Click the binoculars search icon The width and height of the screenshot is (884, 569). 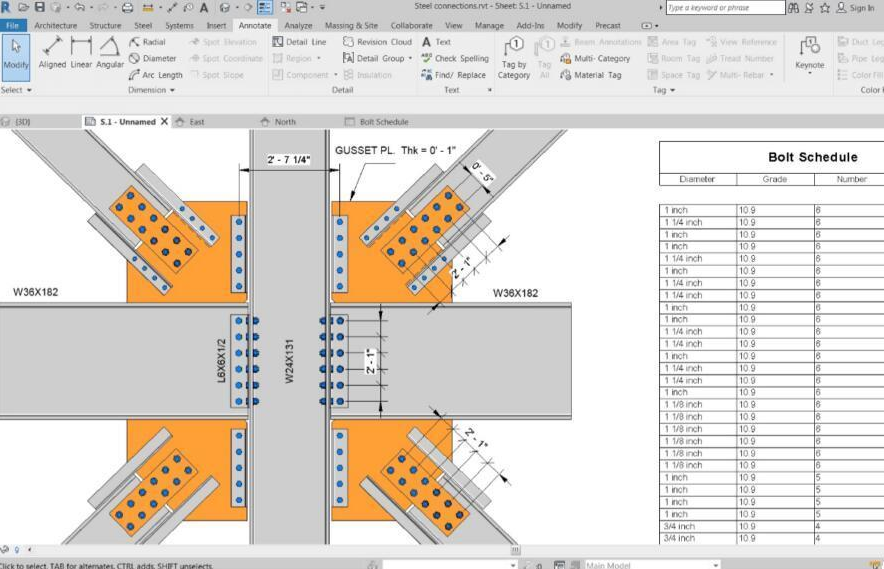click(793, 8)
